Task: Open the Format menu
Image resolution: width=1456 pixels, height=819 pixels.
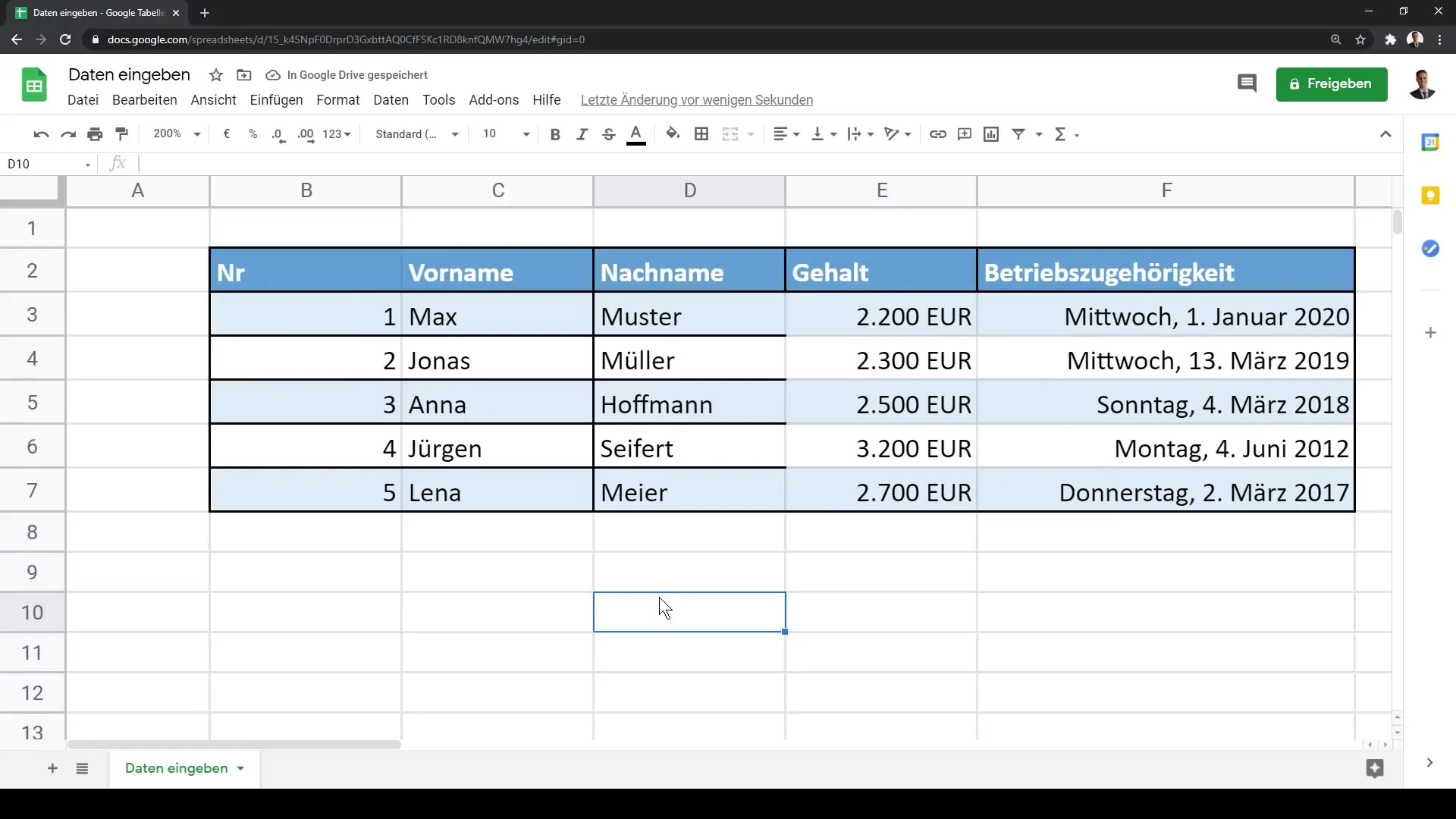Action: tap(338, 100)
